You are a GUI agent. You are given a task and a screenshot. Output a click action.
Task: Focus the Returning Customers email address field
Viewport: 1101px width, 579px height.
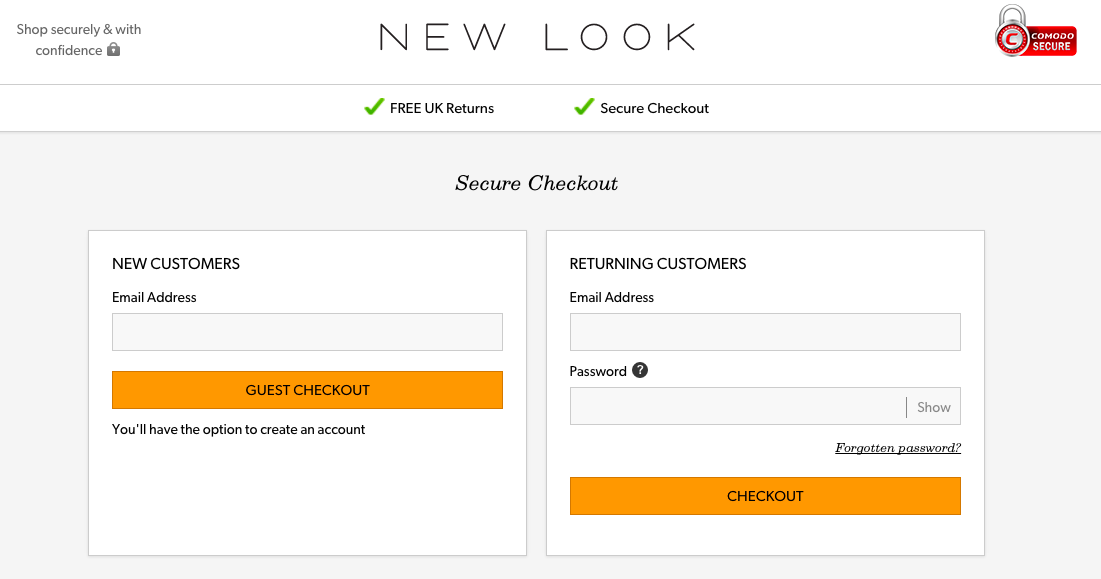[x=765, y=332]
